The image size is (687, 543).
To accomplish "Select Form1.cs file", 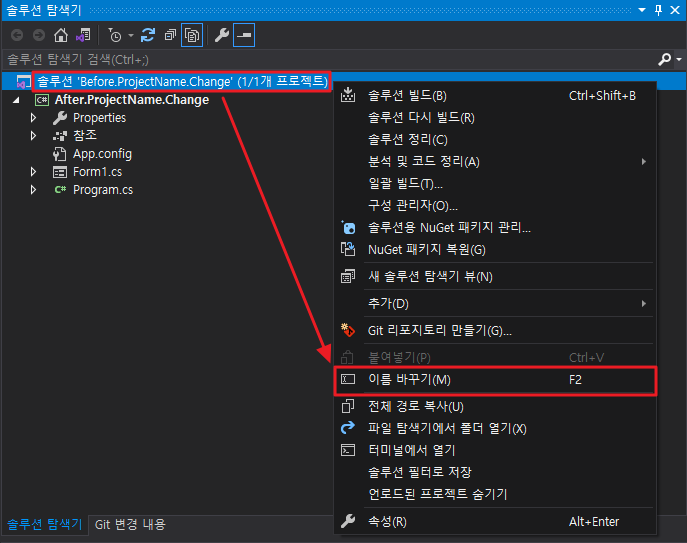I will click(x=97, y=172).
